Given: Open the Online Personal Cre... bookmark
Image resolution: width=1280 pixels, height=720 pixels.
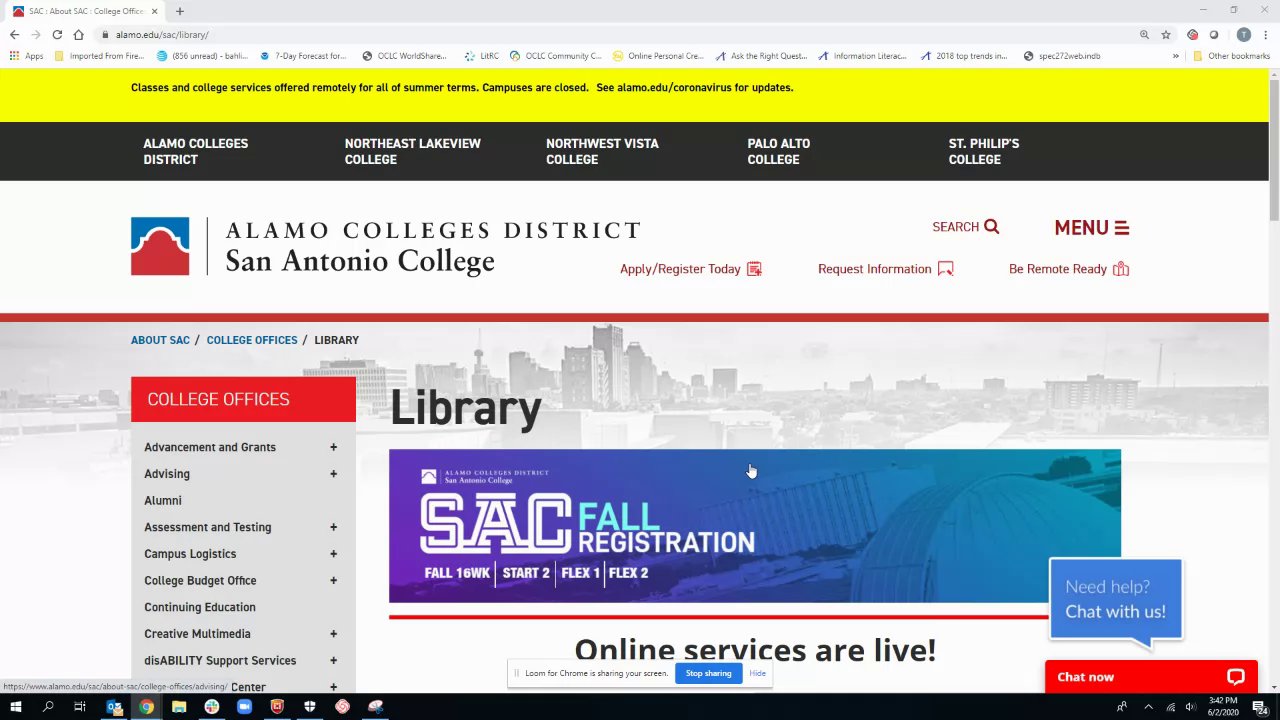Looking at the screenshot, I should pos(659,56).
